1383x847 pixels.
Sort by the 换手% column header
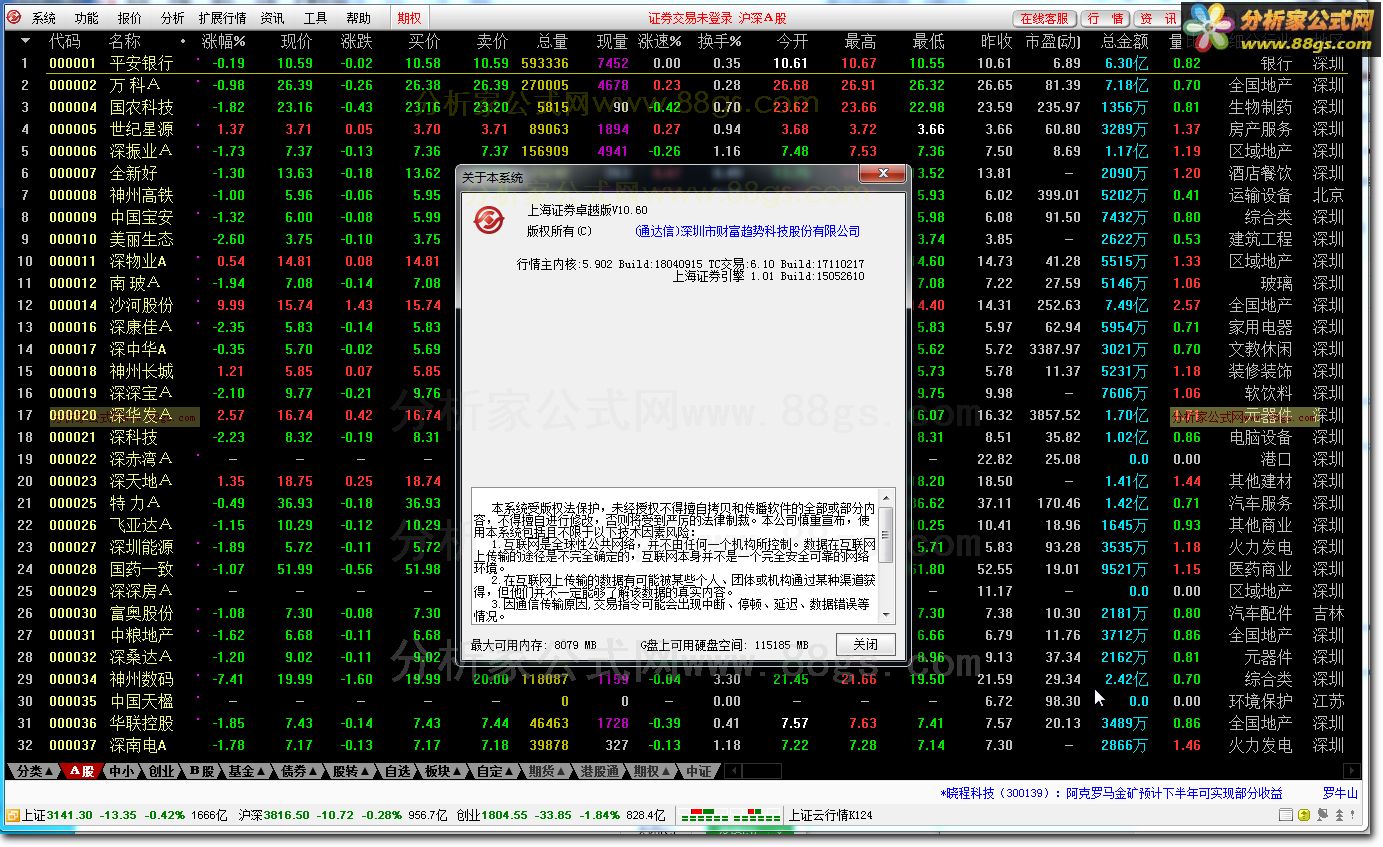pos(720,41)
